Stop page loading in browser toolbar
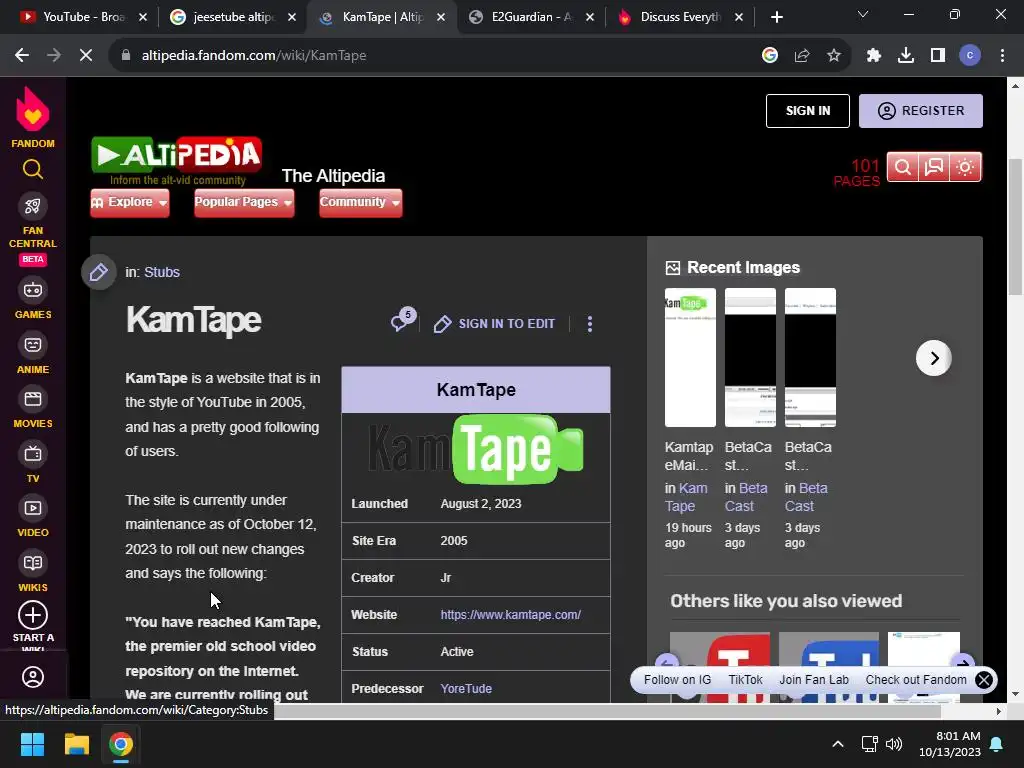1024x768 pixels. 86,56
